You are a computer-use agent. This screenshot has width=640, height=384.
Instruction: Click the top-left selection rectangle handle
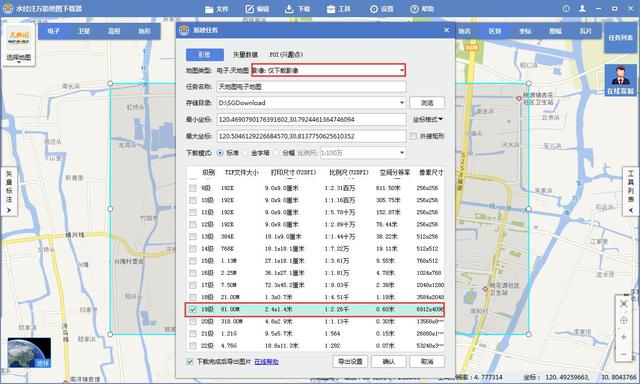tap(110, 83)
